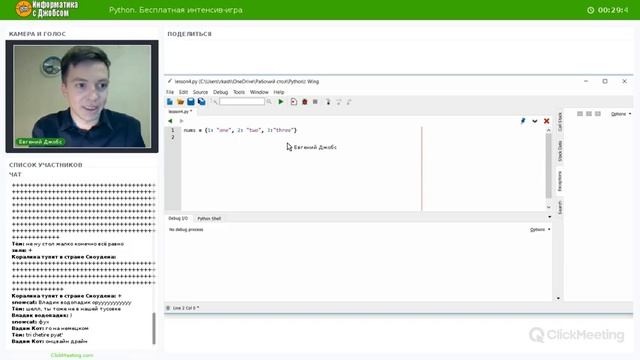Open the Tools menu
This screenshot has height=360, width=640.
click(x=239, y=92)
